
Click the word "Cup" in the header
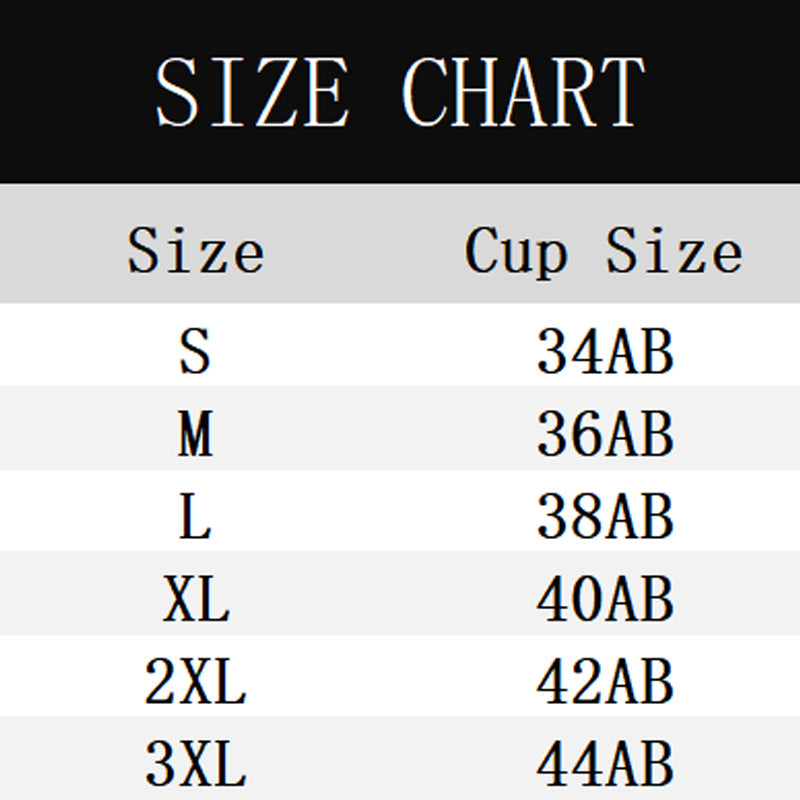(516, 252)
